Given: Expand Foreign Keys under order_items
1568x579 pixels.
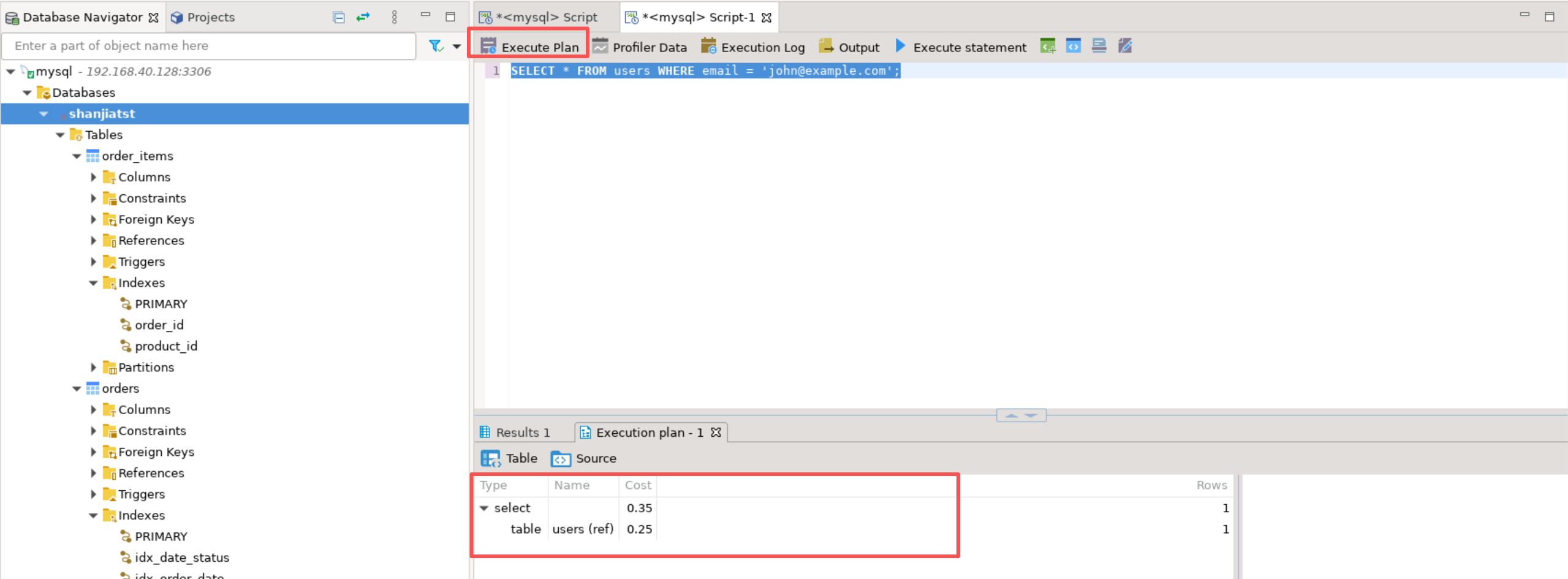Looking at the screenshot, I should coord(93,219).
